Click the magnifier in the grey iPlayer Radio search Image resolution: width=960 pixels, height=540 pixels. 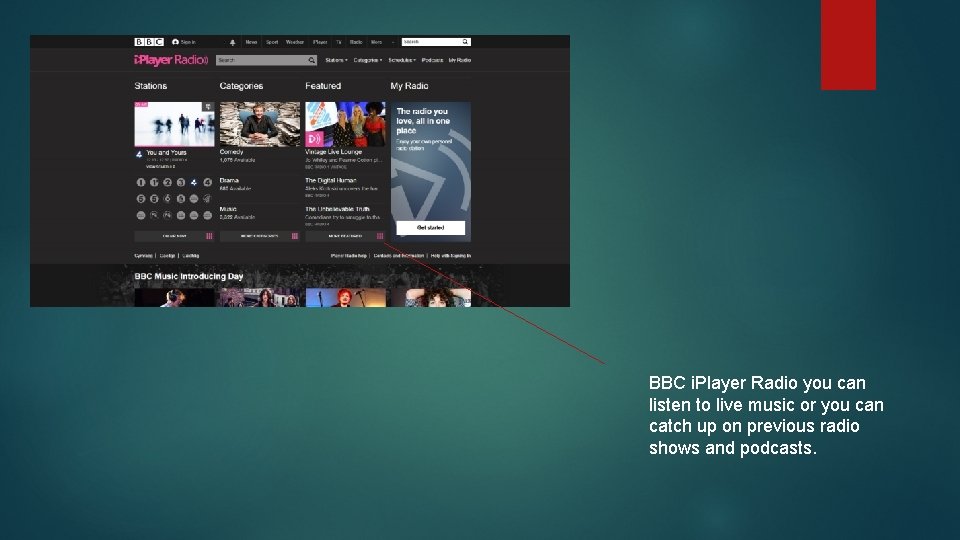[312, 60]
